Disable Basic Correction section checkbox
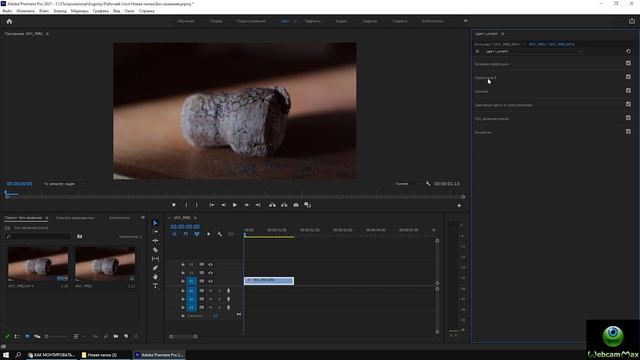Screen dimensions: 640x360 point(628,63)
